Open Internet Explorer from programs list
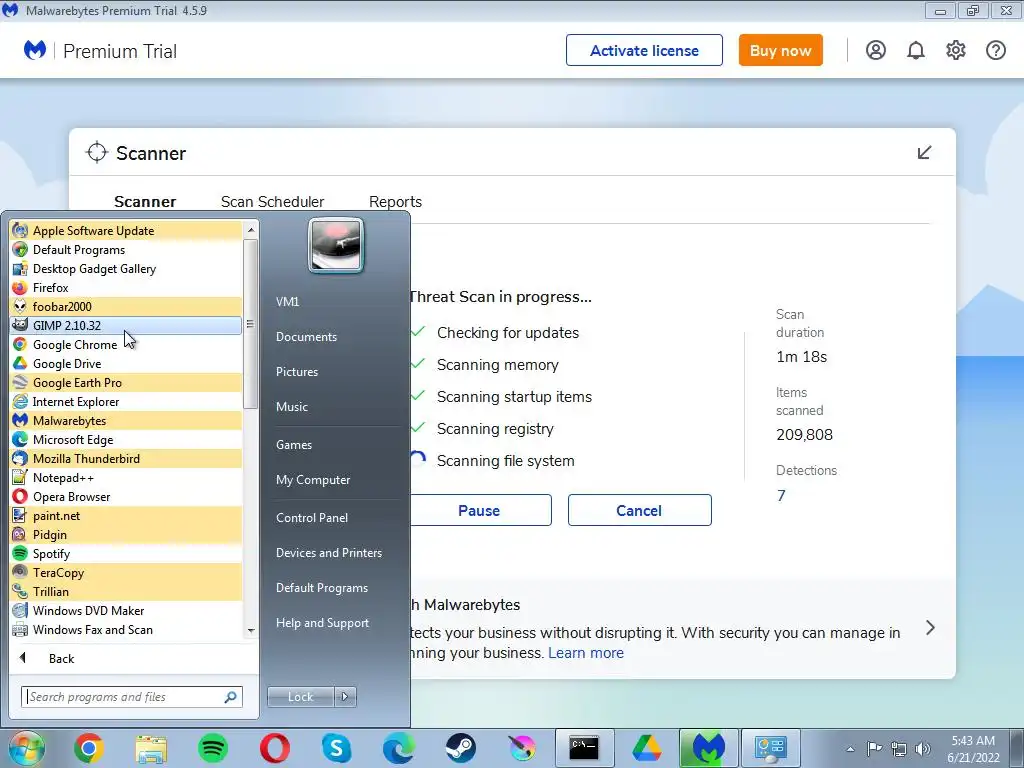Screen dimensions: 1024x768 click(x=126, y=402)
